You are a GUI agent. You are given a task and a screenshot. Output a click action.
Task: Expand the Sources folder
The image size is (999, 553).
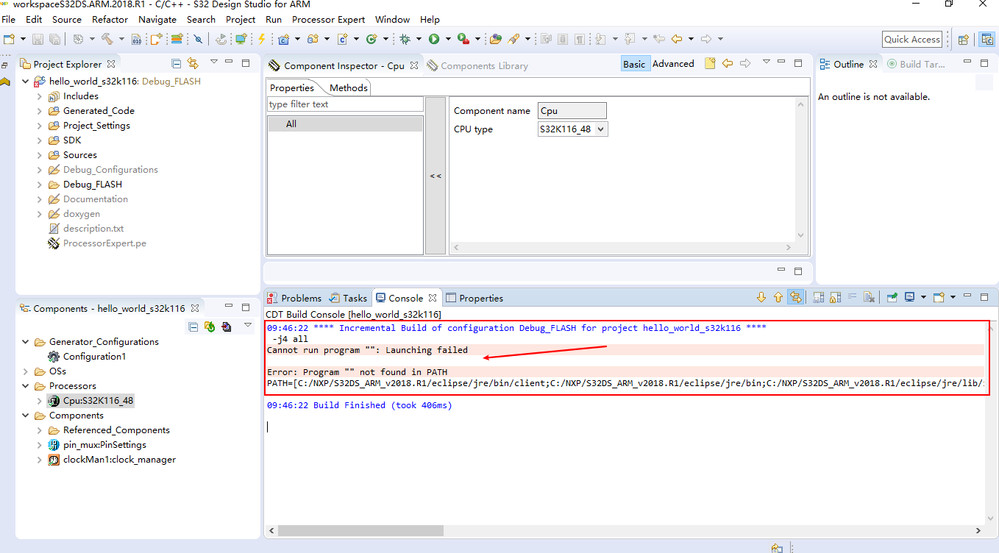40,155
